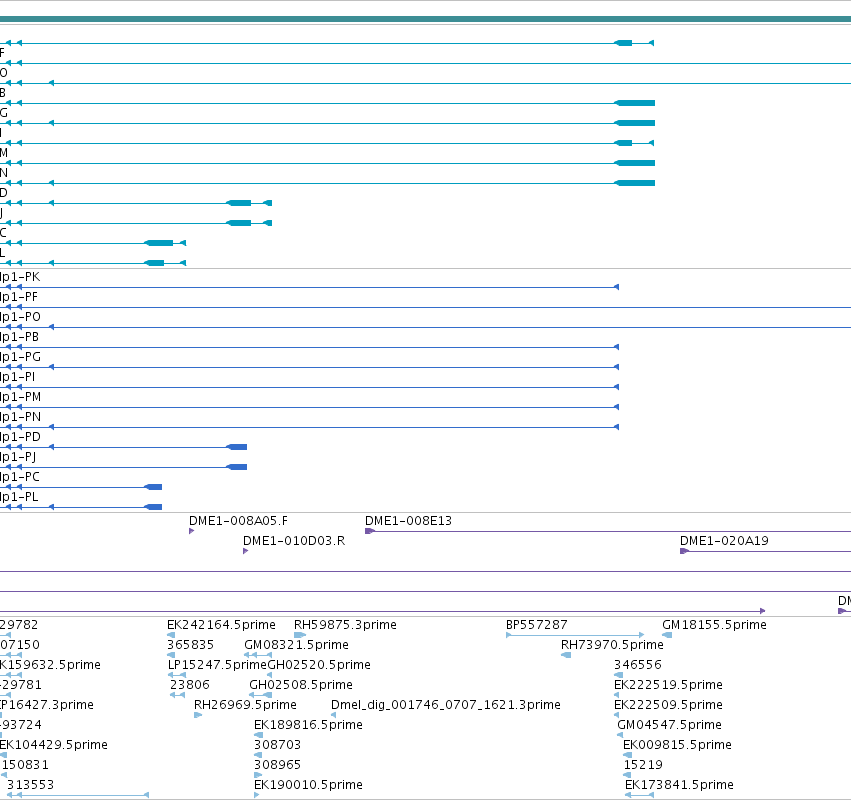The height and width of the screenshot is (800, 851).
Task: Select the lp1-PG protein feature label
Action: pyautogui.click(x=20, y=357)
